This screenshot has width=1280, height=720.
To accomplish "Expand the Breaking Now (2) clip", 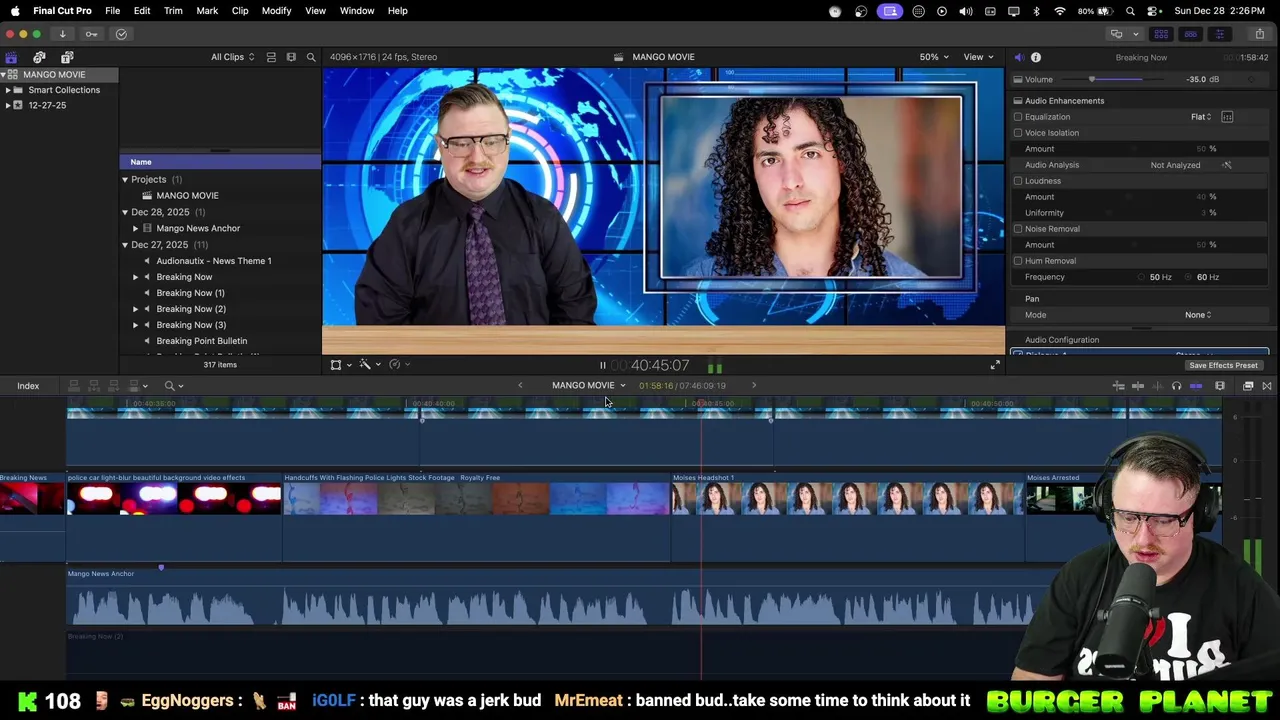I will click(x=136, y=309).
